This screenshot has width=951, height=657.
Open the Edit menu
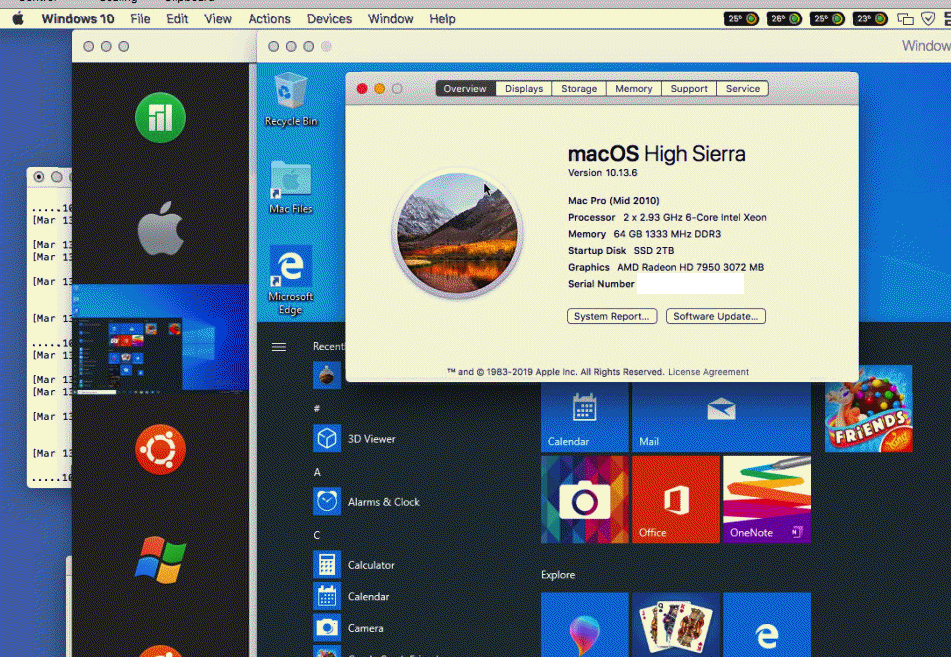[177, 19]
